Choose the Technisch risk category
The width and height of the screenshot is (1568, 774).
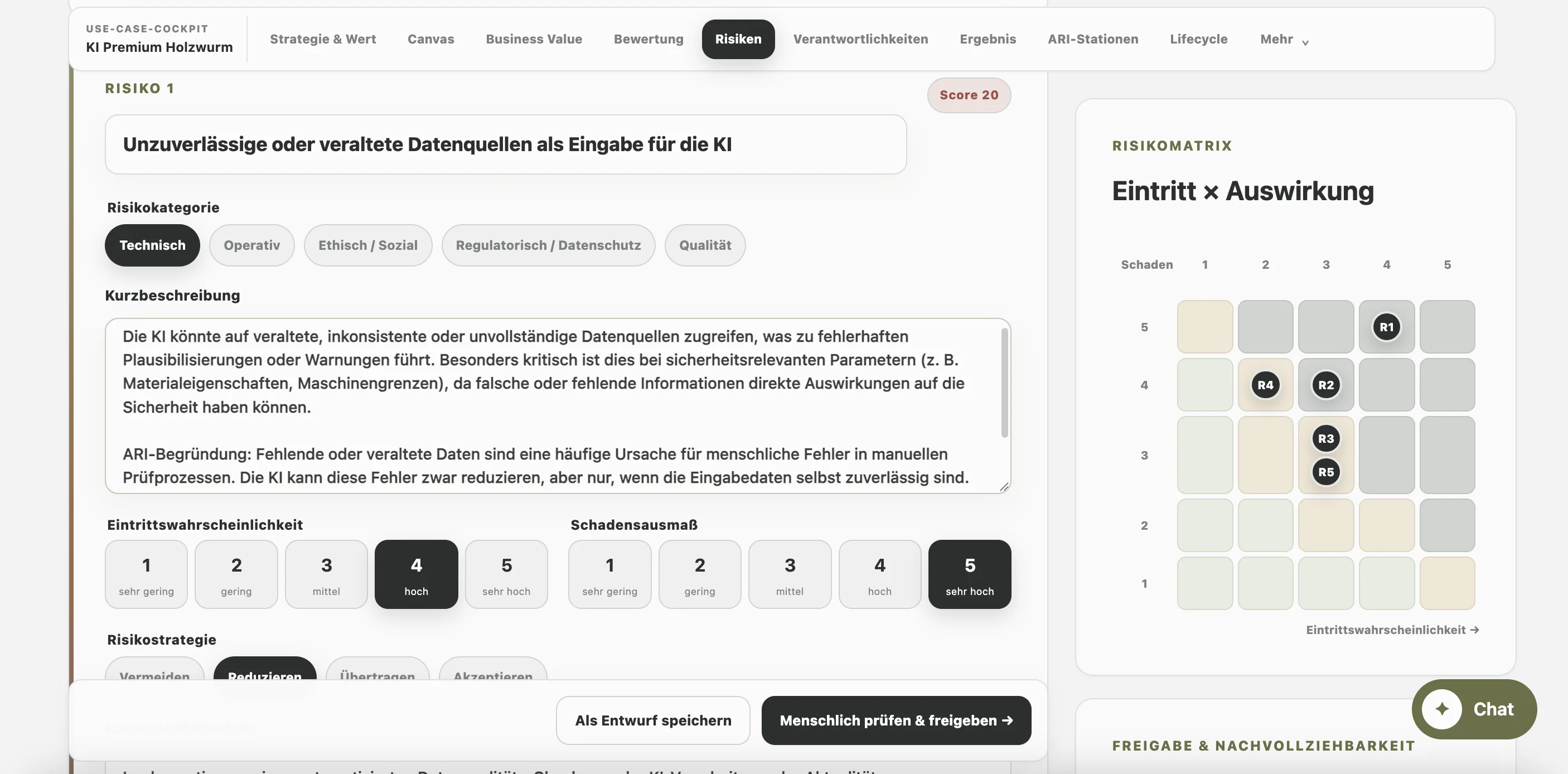152,245
